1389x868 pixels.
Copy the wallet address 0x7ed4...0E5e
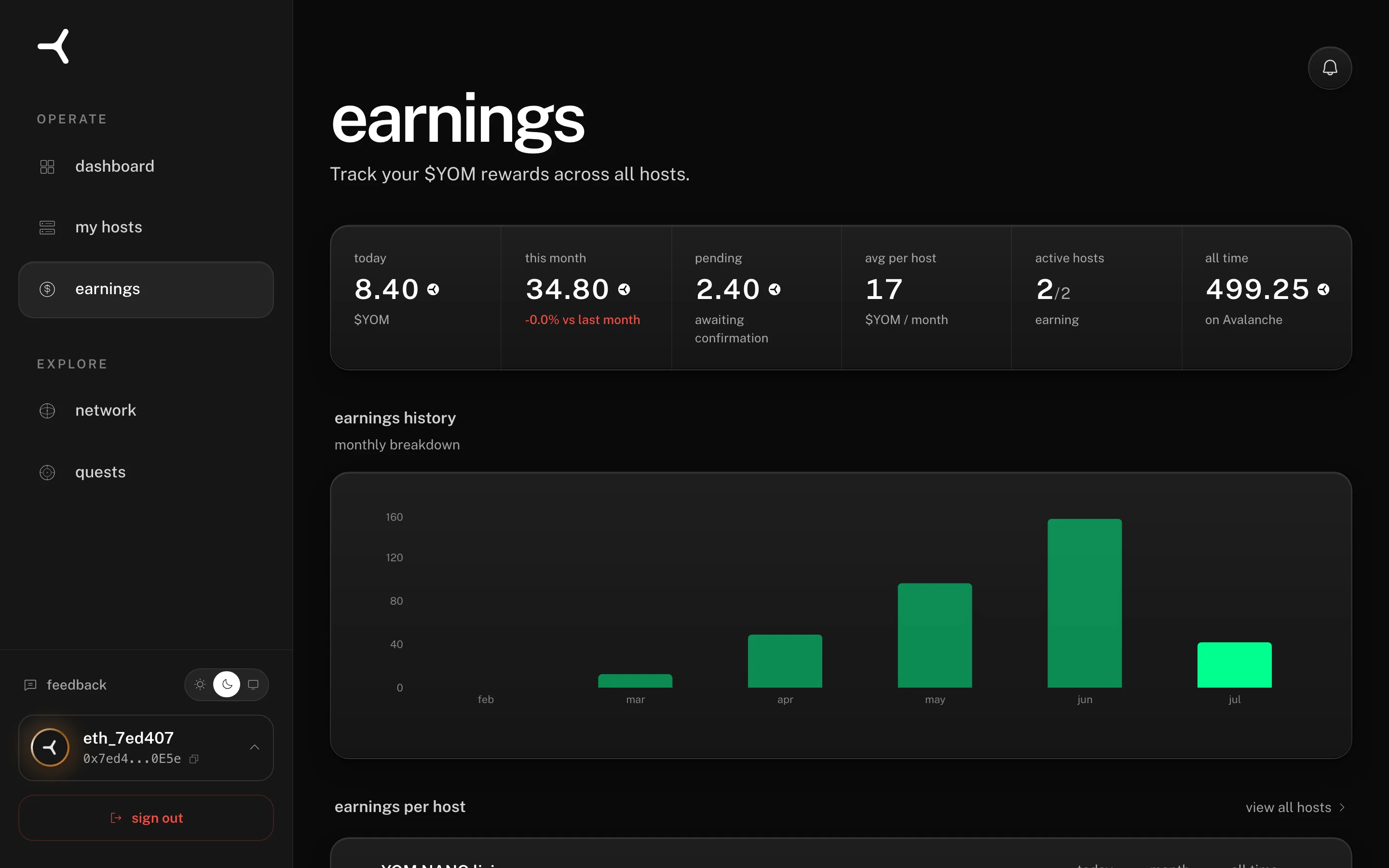[194, 759]
